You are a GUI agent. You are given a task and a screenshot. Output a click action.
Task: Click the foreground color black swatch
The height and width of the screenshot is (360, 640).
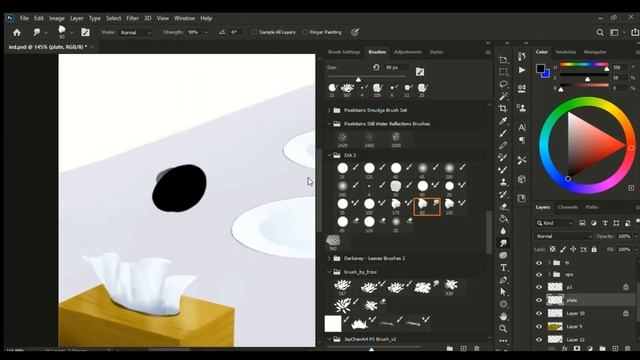click(540, 68)
